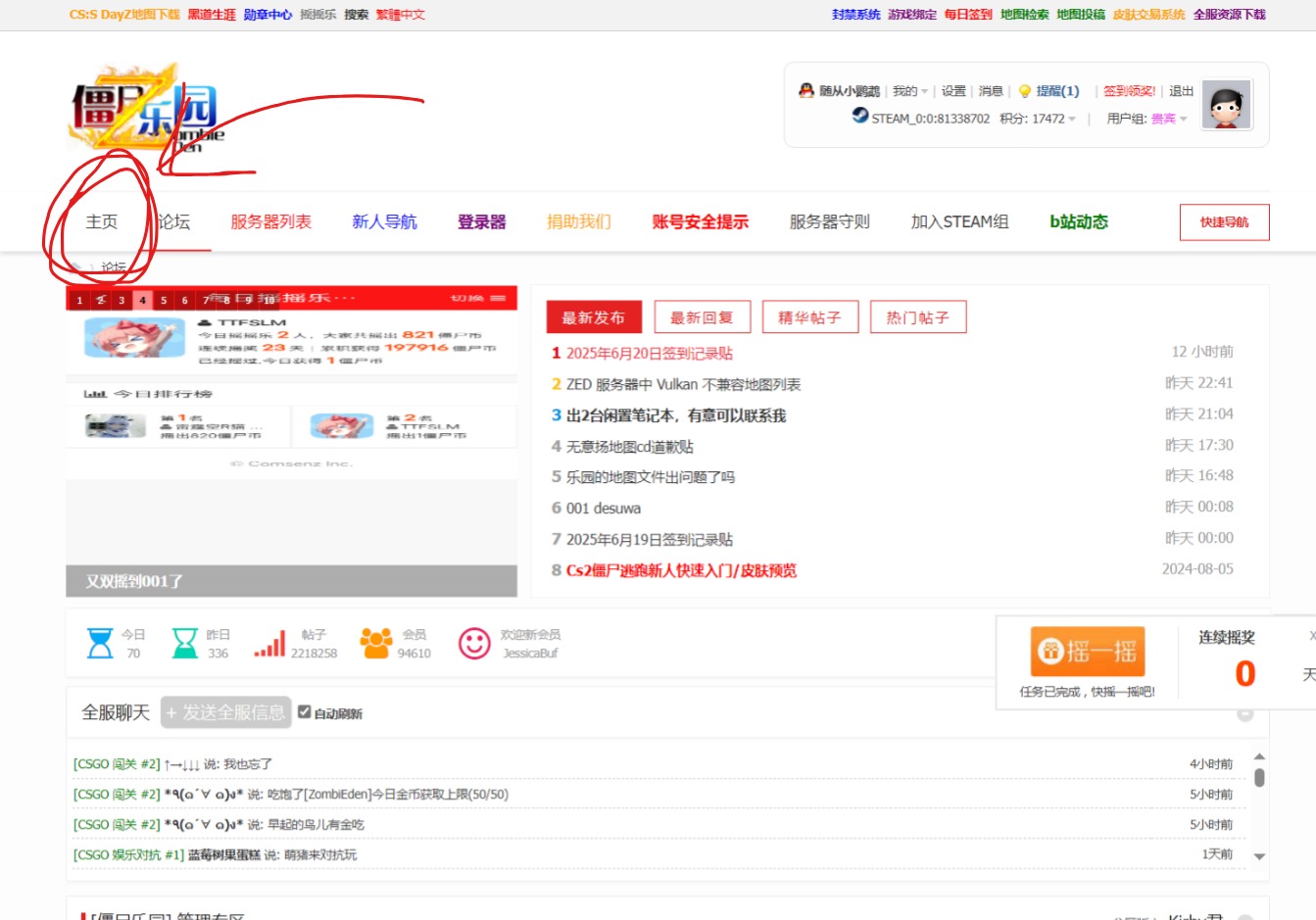The image size is (1316, 920).
Task: Click the 今日排行榜 chart icon
Action: (95, 394)
